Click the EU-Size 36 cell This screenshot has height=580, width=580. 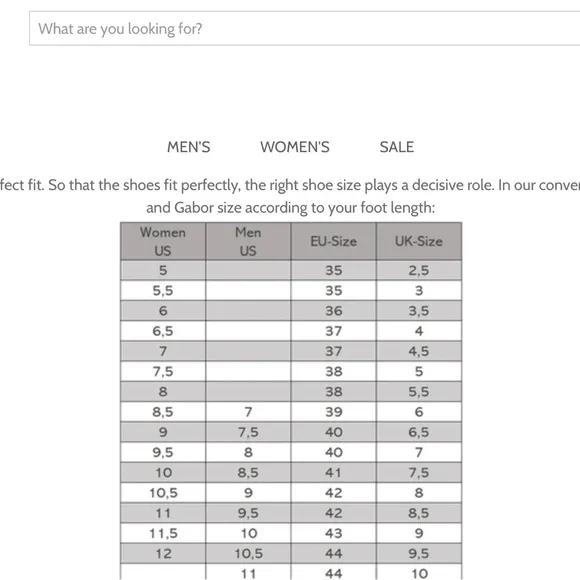pos(334,311)
